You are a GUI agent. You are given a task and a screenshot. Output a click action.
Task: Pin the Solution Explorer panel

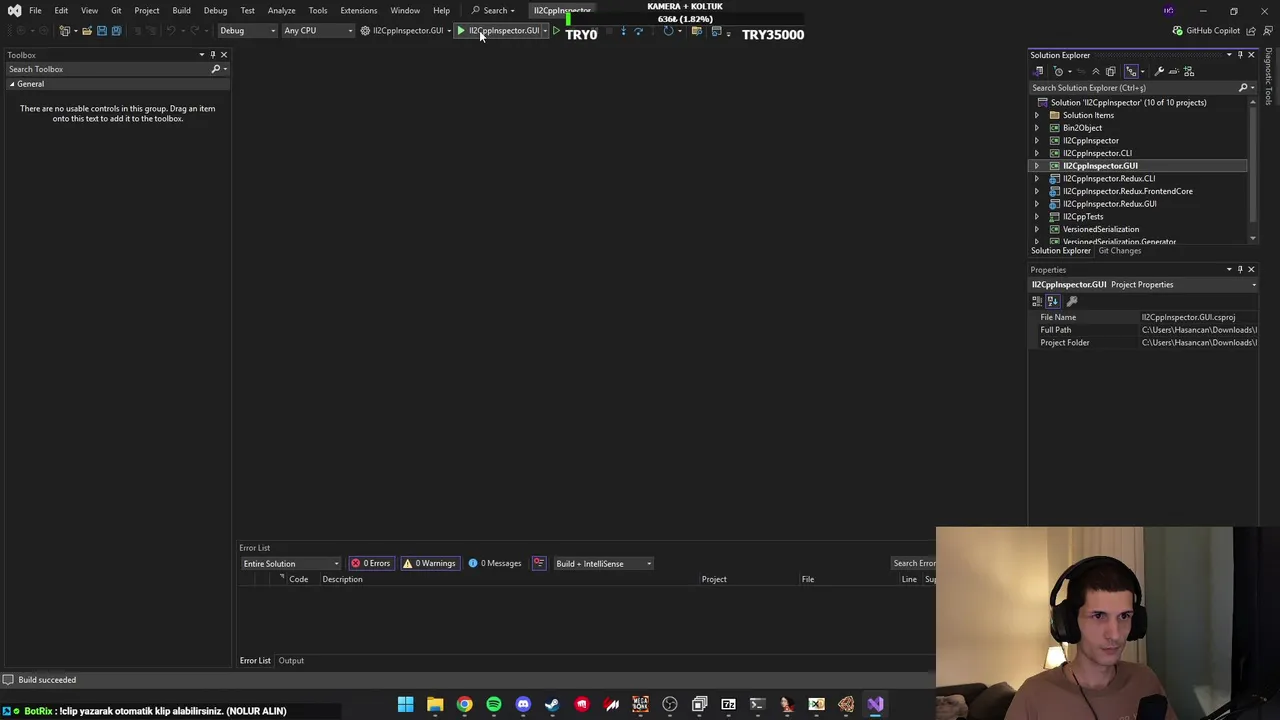tap(1240, 55)
